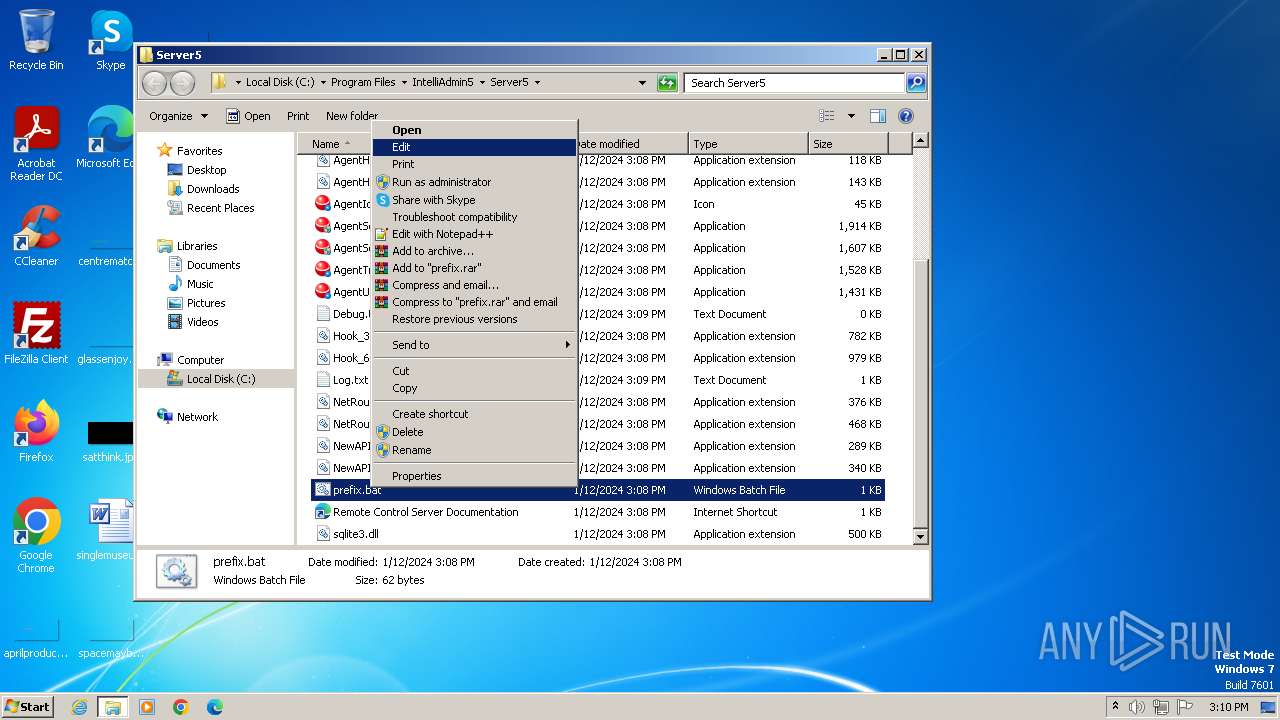Open the CCleaner desktop shortcut
The height and width of the screenshot is (720, 1280).
(36, 236)
